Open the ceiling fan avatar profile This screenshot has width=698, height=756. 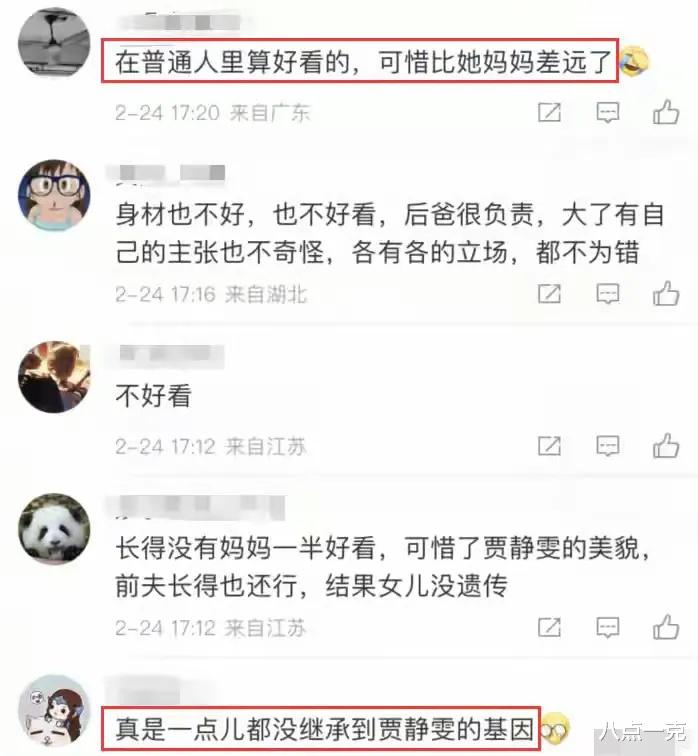[54, 42]
